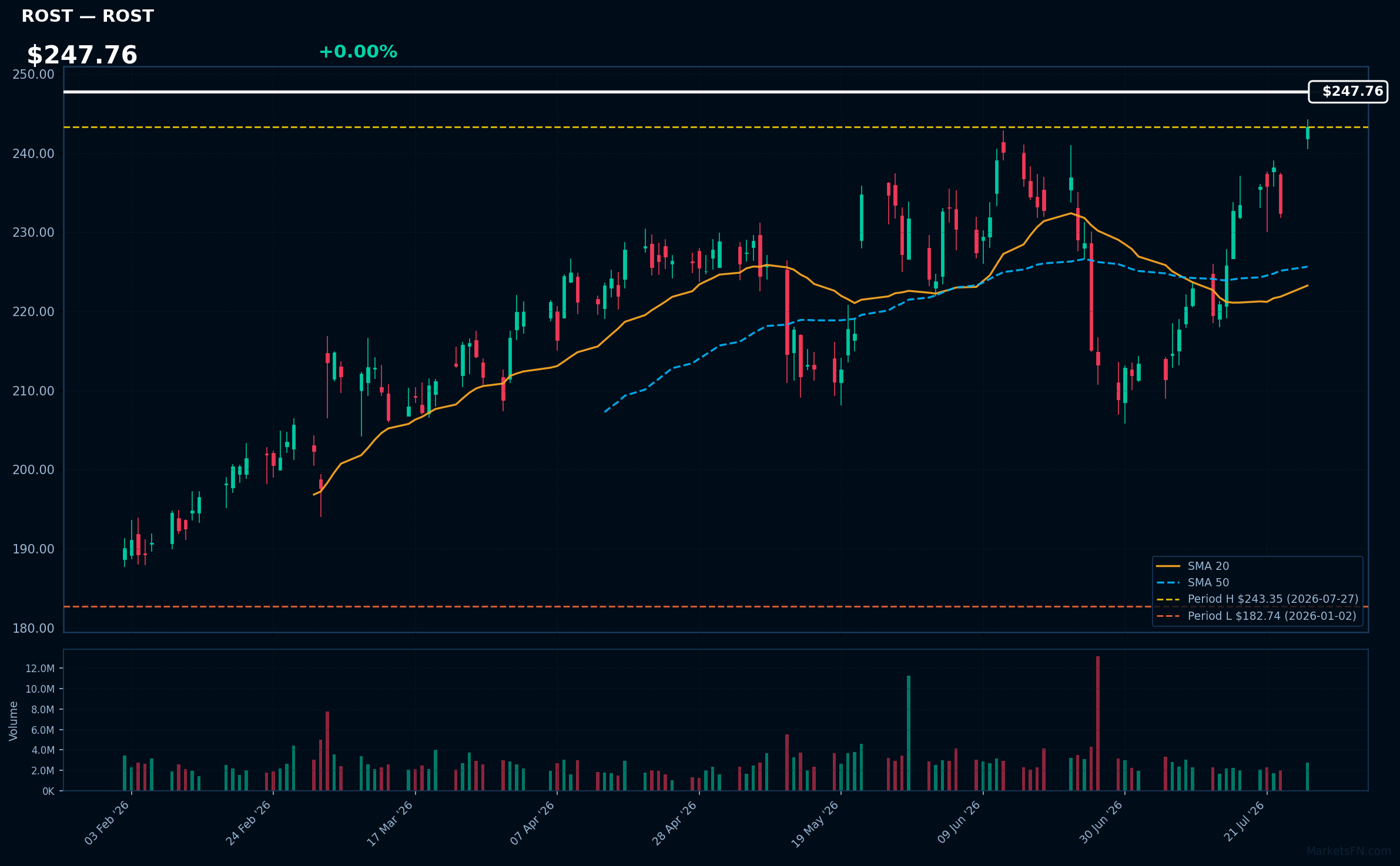This screenshot has height=866, width=1400.
Task: Click the $247.76 price tag on right edge
Action: point(1348,92)
